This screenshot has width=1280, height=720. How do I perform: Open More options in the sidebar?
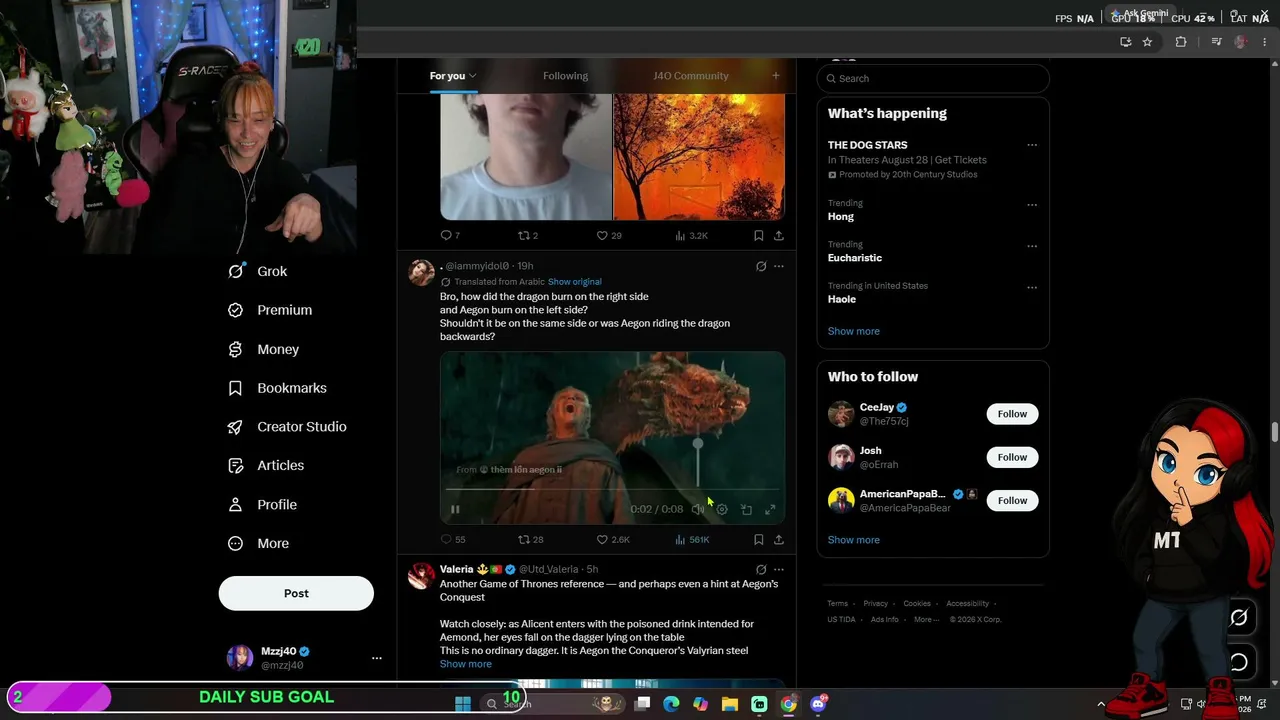click(258, 544)
